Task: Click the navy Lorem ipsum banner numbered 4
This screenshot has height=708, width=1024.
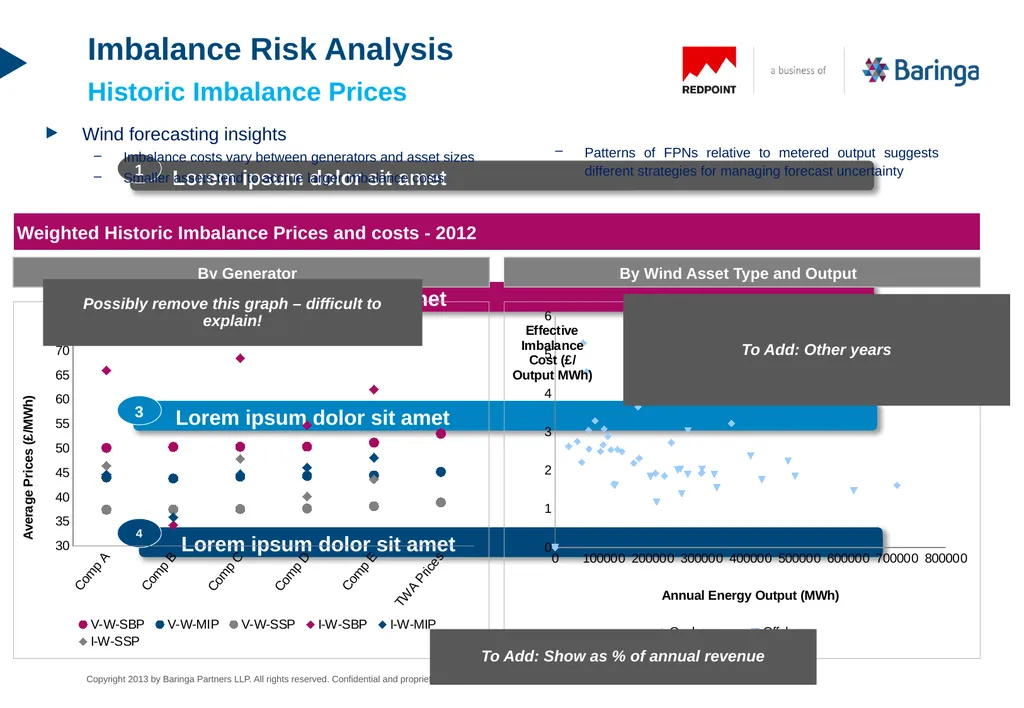Action: (x=511, y=542)
